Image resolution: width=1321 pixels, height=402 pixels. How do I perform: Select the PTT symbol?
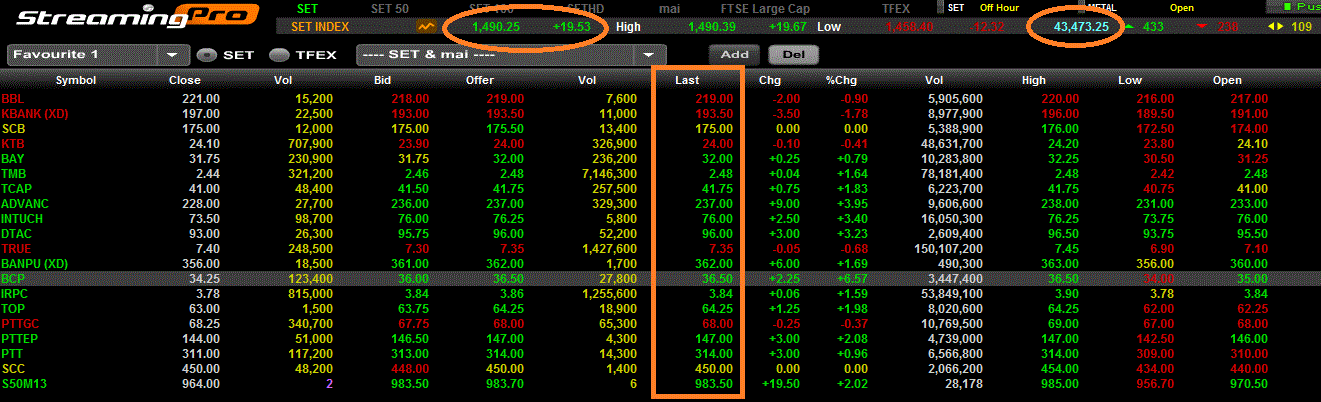pos(13,353)
